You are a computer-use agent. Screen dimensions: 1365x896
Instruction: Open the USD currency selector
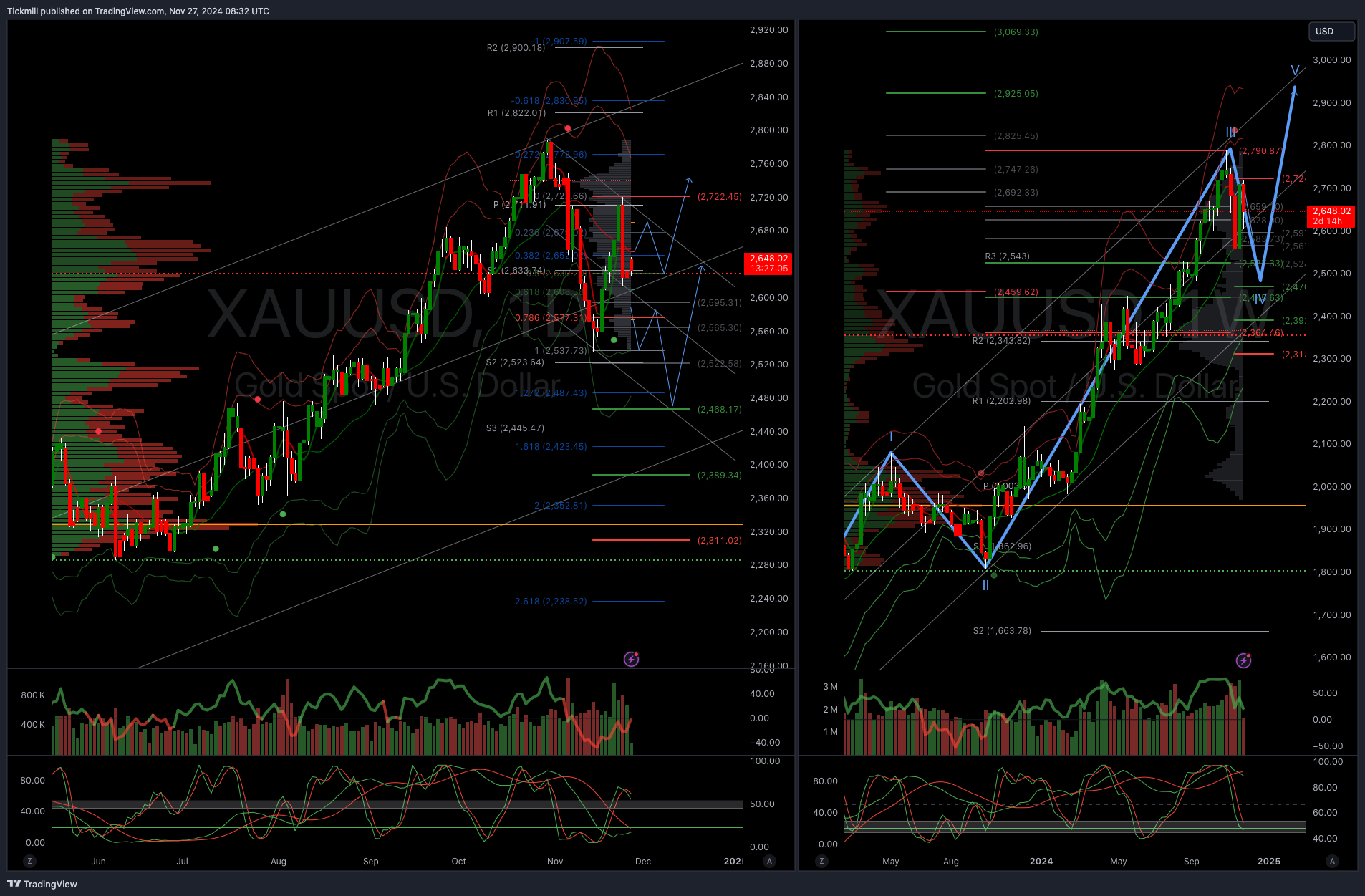coord(1331,32)
